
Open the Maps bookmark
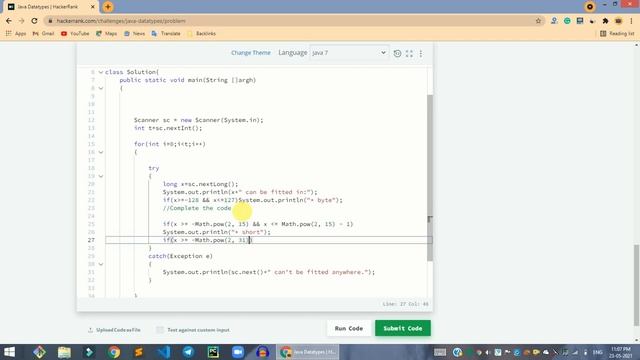point(107,33)
